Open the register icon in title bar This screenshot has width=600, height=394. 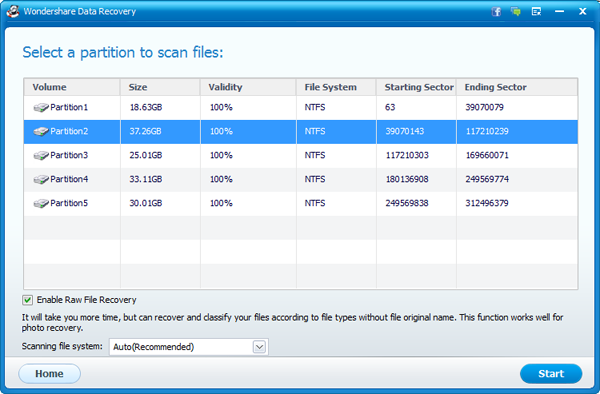(536, 11)
